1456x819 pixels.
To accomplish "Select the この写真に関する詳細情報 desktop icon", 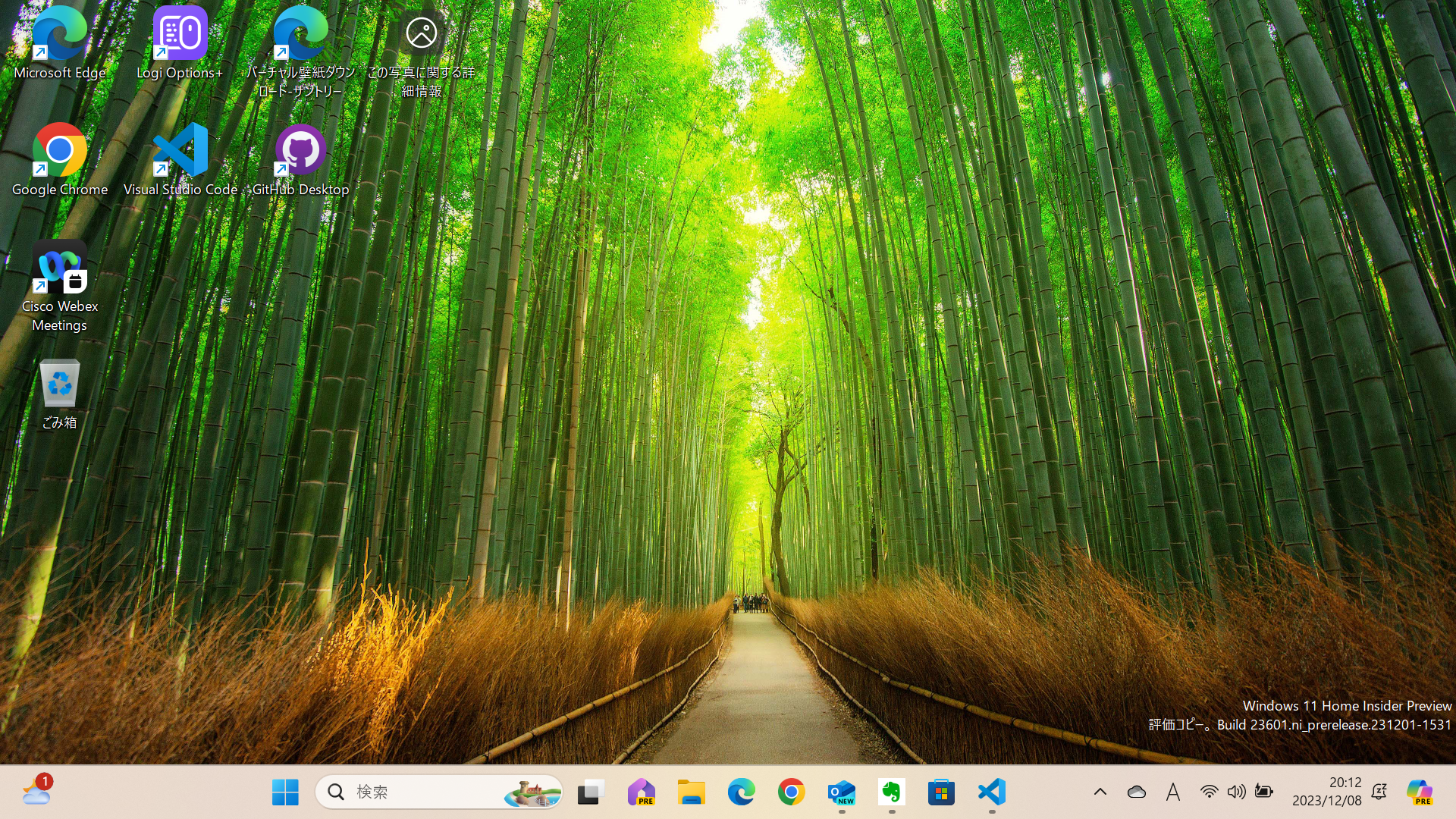I will (x=421, y=52).
